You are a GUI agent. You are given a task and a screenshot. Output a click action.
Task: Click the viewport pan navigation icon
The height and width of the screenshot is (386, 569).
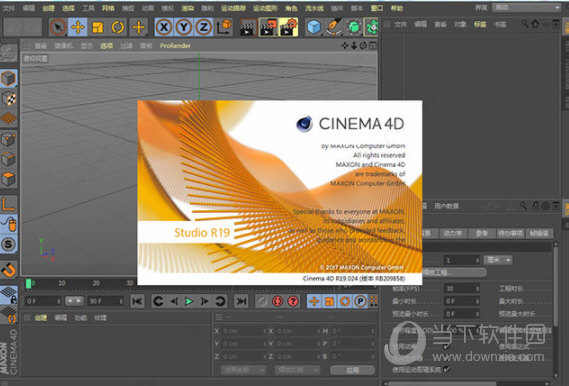pos(345,45)
